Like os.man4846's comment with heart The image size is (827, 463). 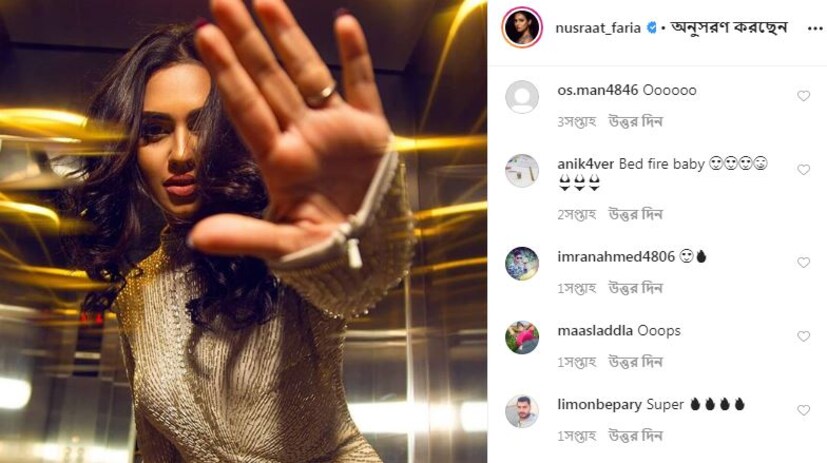pos(803,95)
